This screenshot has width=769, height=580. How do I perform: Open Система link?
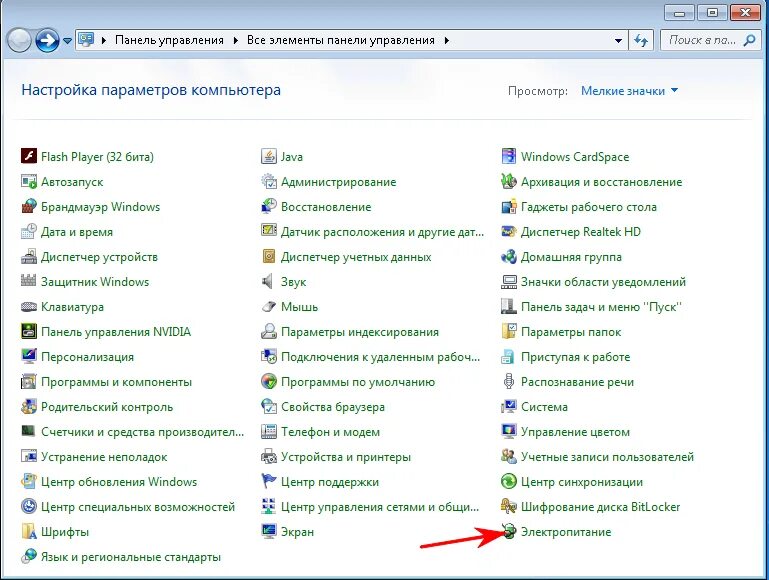click(x=544, y=407)
